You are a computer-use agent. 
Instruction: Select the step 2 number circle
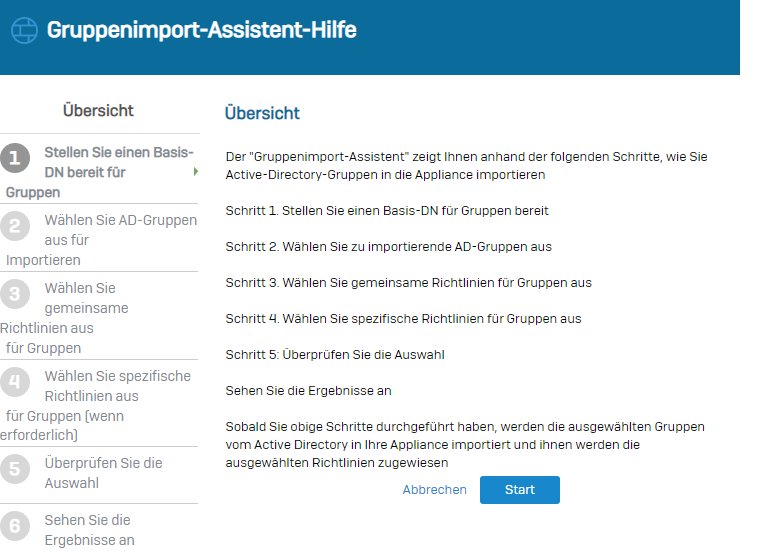coord(15,226)
